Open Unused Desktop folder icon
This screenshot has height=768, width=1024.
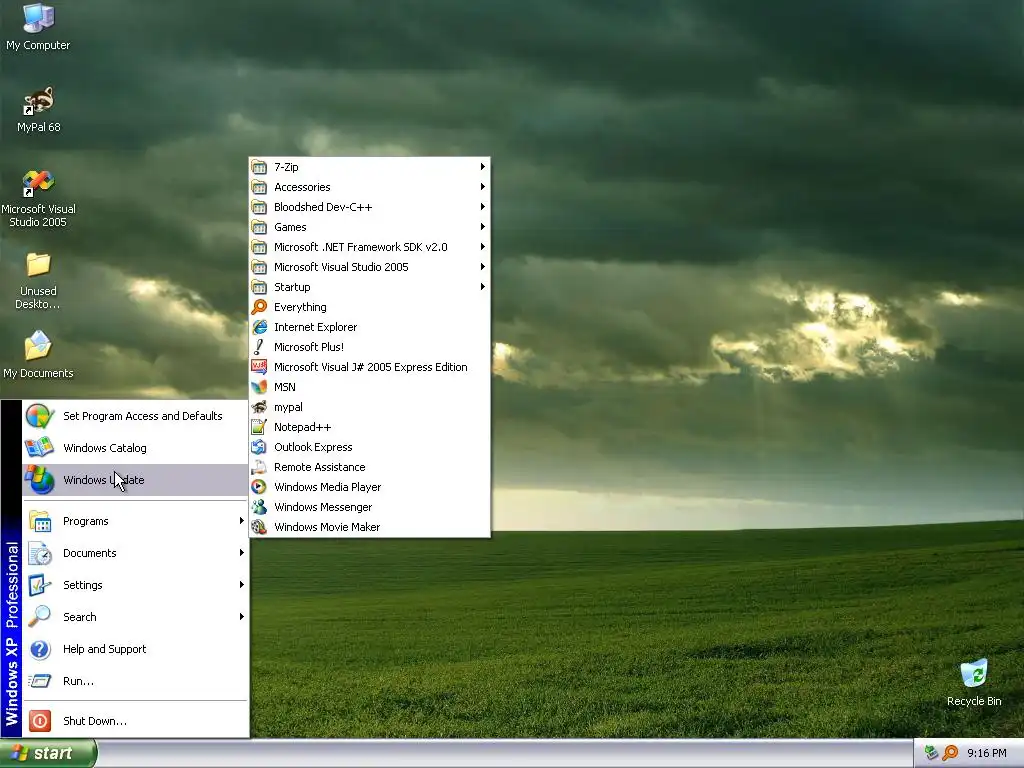(x=38, y=281)
